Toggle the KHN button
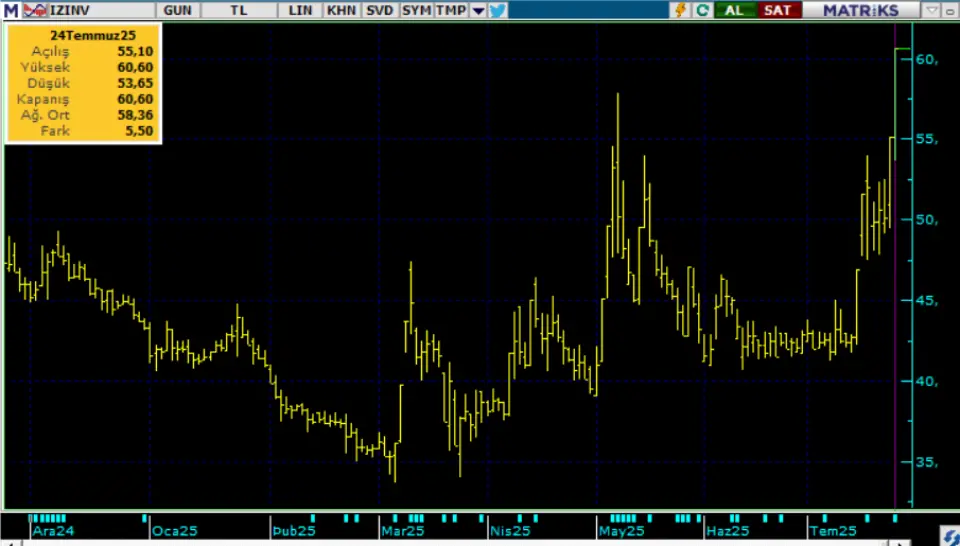 [x=341, y=10]
